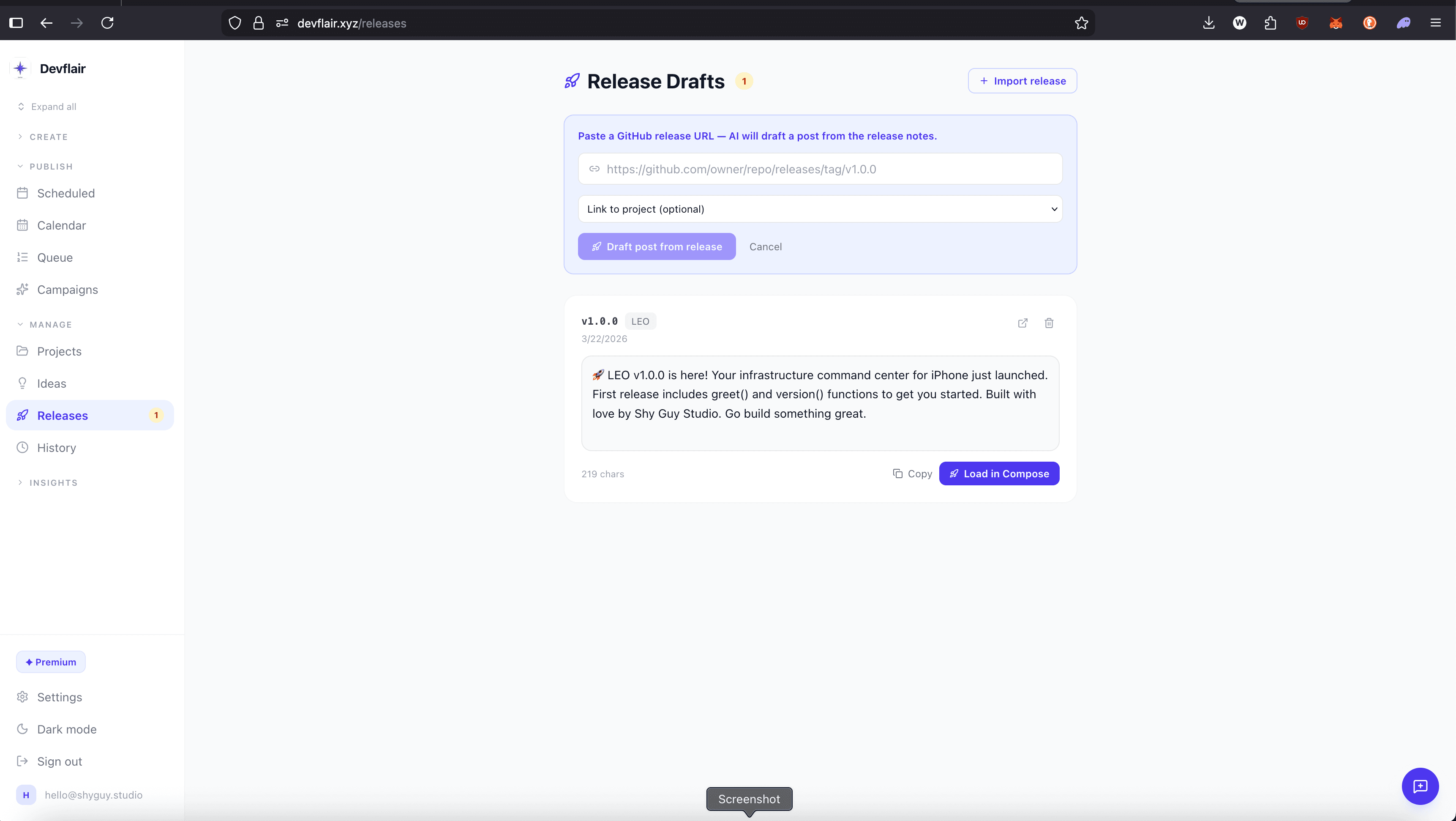Open the browser hamburger menu

(1436, 23)
